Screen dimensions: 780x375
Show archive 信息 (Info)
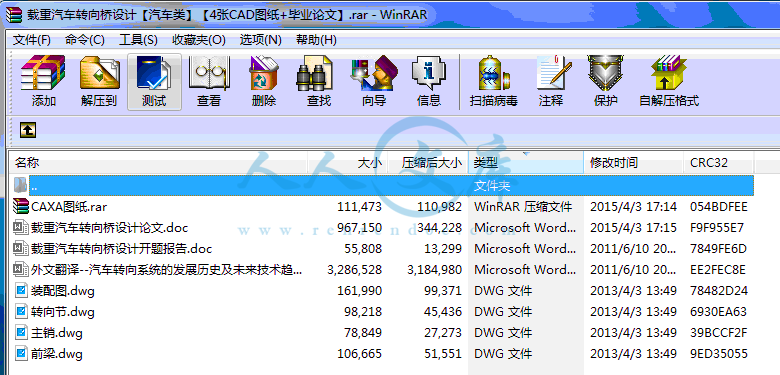coord(429,73)
